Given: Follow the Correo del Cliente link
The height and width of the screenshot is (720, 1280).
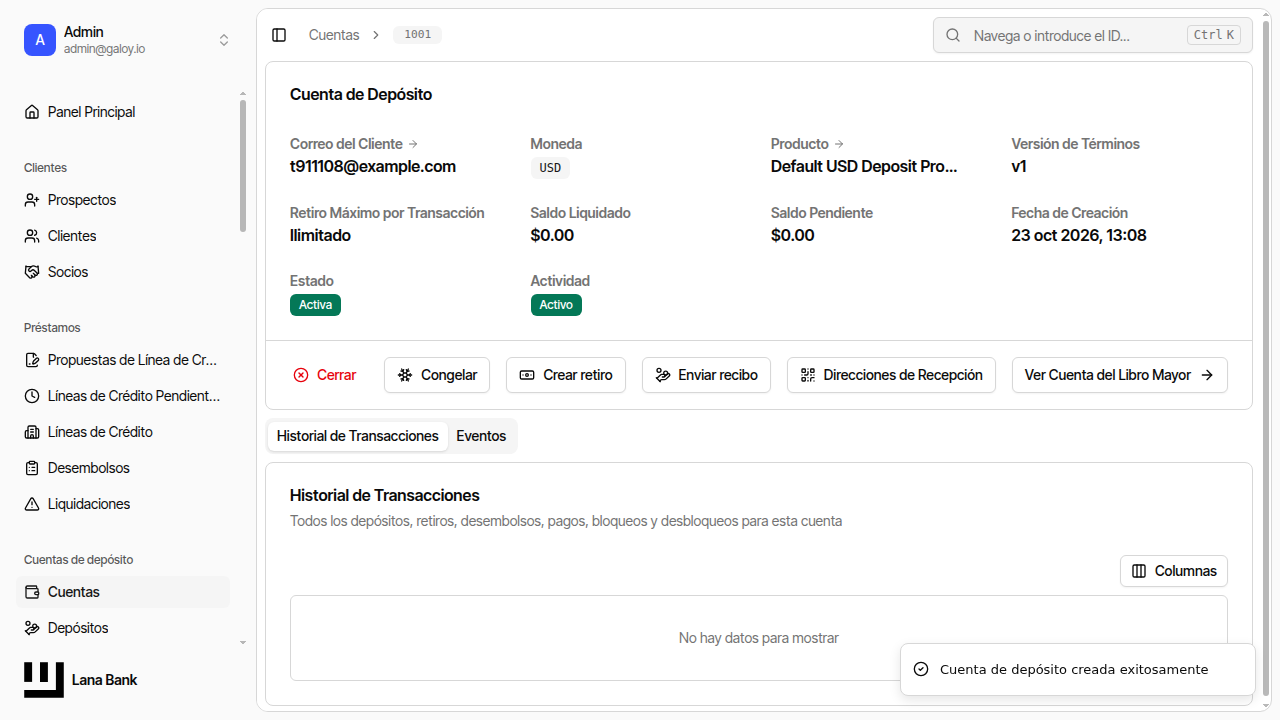Looking at the screenshot, I should click(x=354, y=144).
